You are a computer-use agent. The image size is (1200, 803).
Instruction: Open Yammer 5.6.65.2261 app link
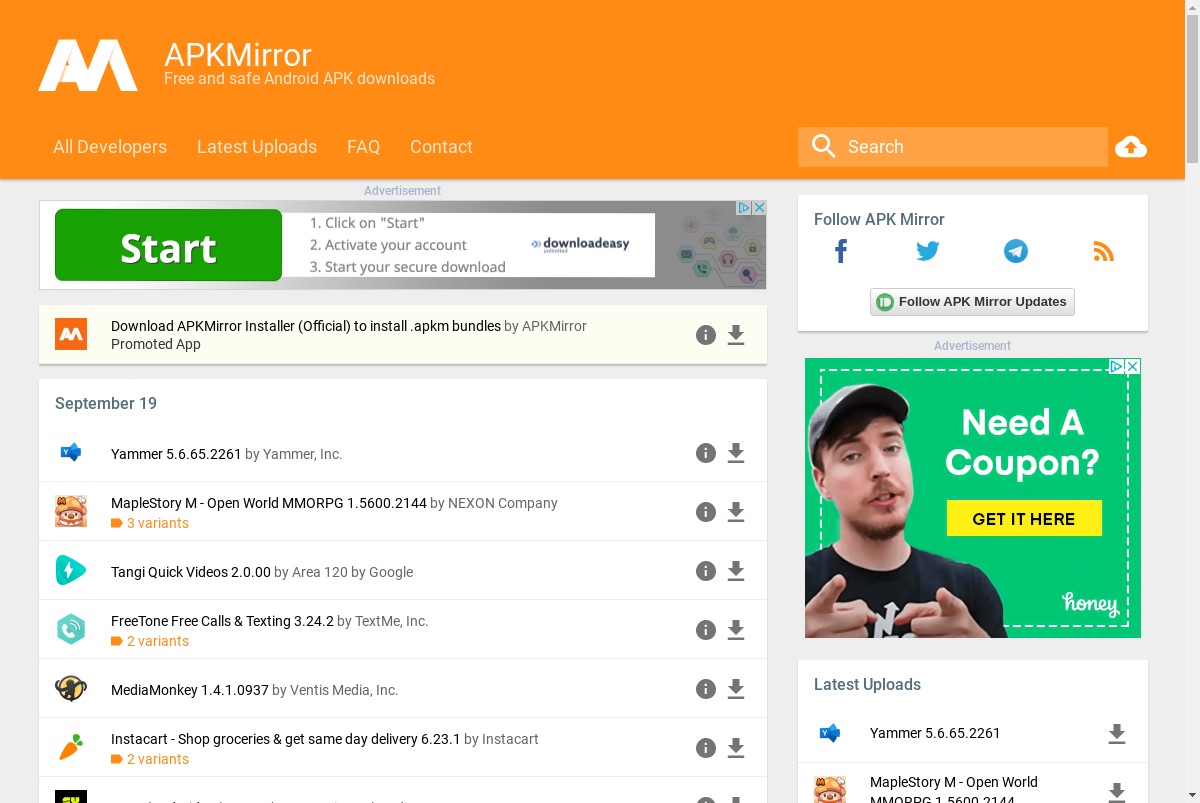coord(176,454)
